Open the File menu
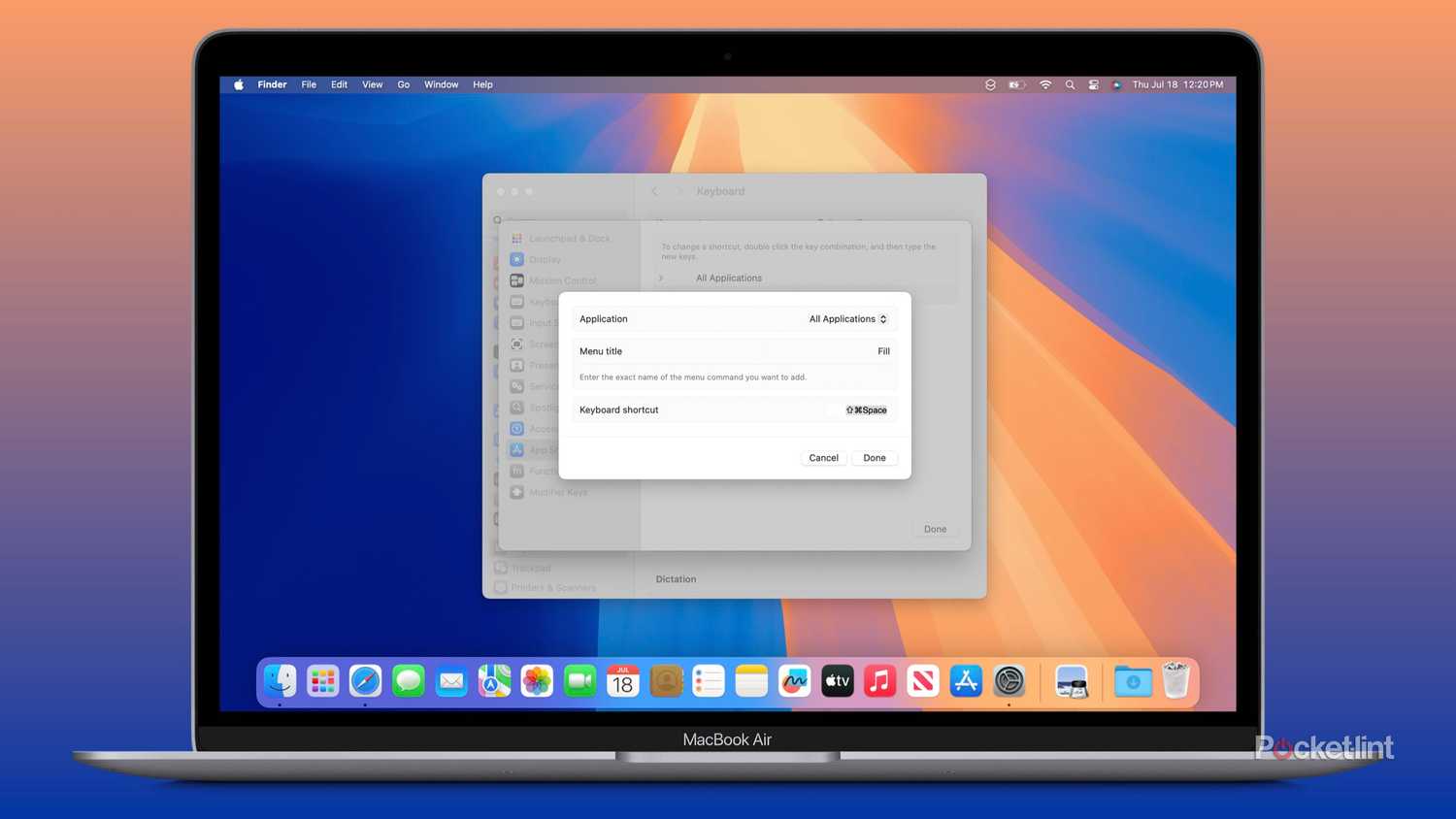 309,84
